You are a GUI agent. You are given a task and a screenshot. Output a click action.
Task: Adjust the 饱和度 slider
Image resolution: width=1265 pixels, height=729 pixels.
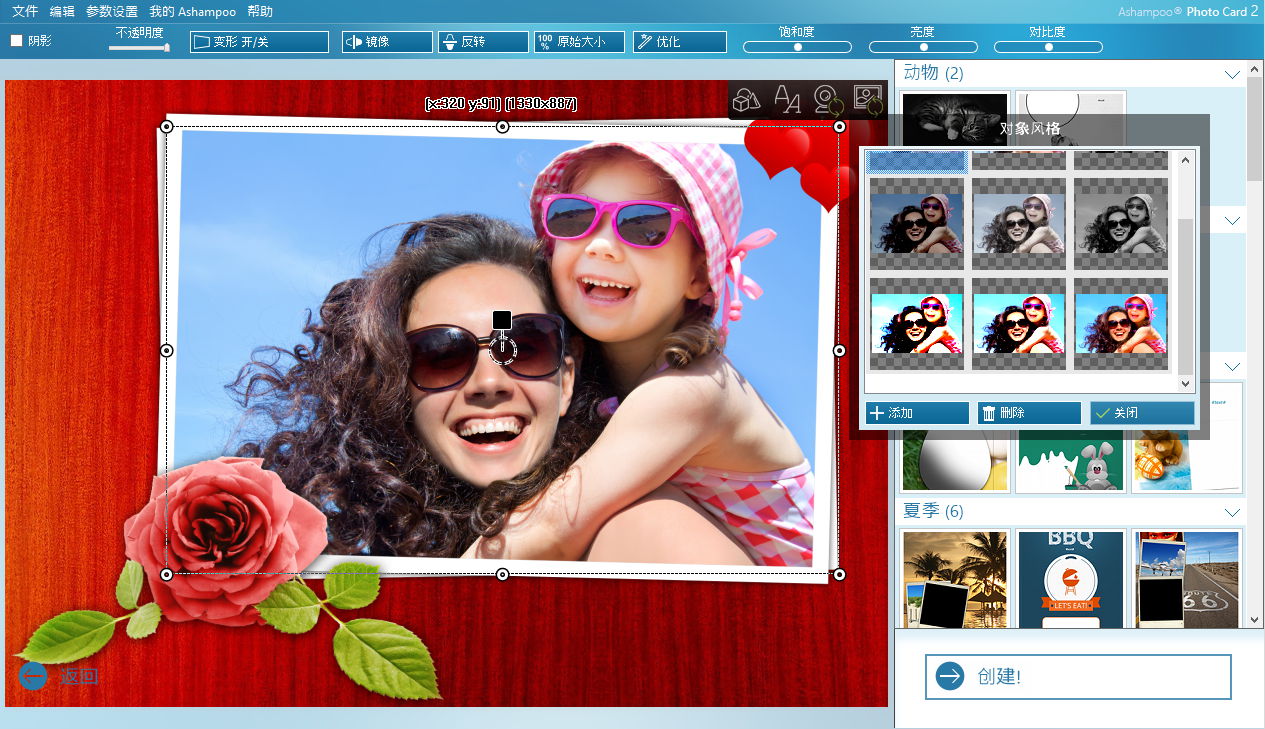pos(797,45)
